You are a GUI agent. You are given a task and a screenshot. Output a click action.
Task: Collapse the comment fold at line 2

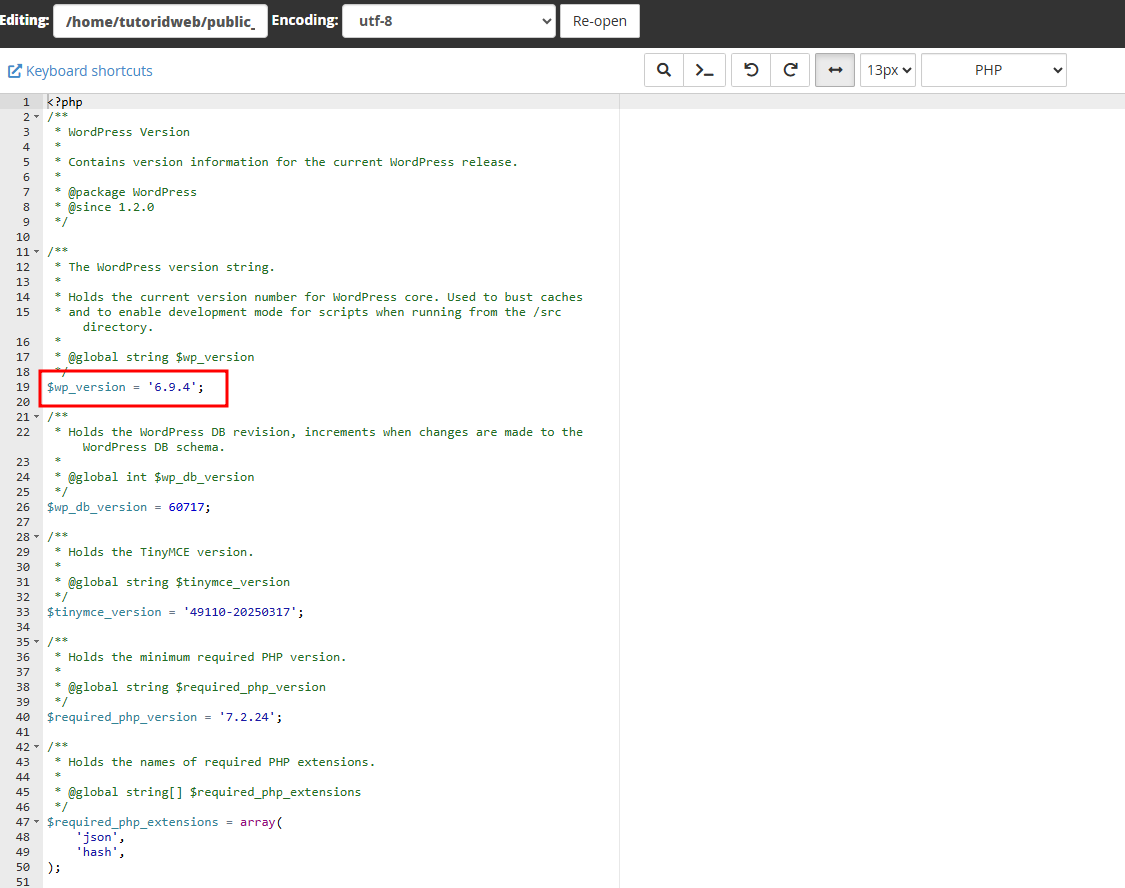point(37,117)
